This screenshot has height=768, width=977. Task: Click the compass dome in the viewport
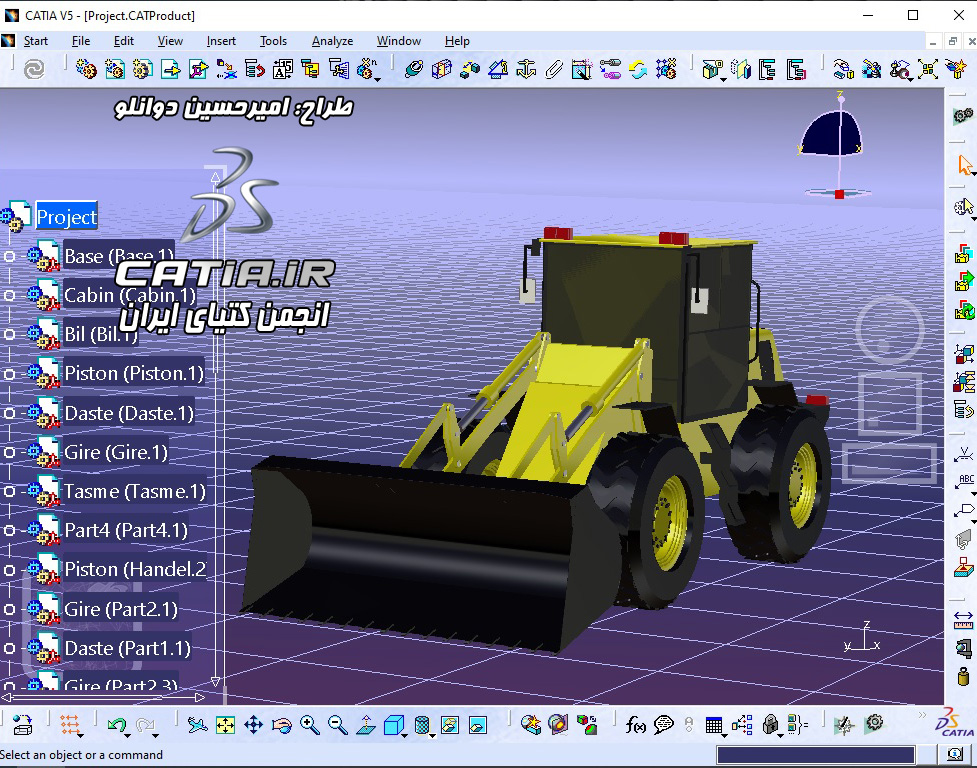[831, 134]
